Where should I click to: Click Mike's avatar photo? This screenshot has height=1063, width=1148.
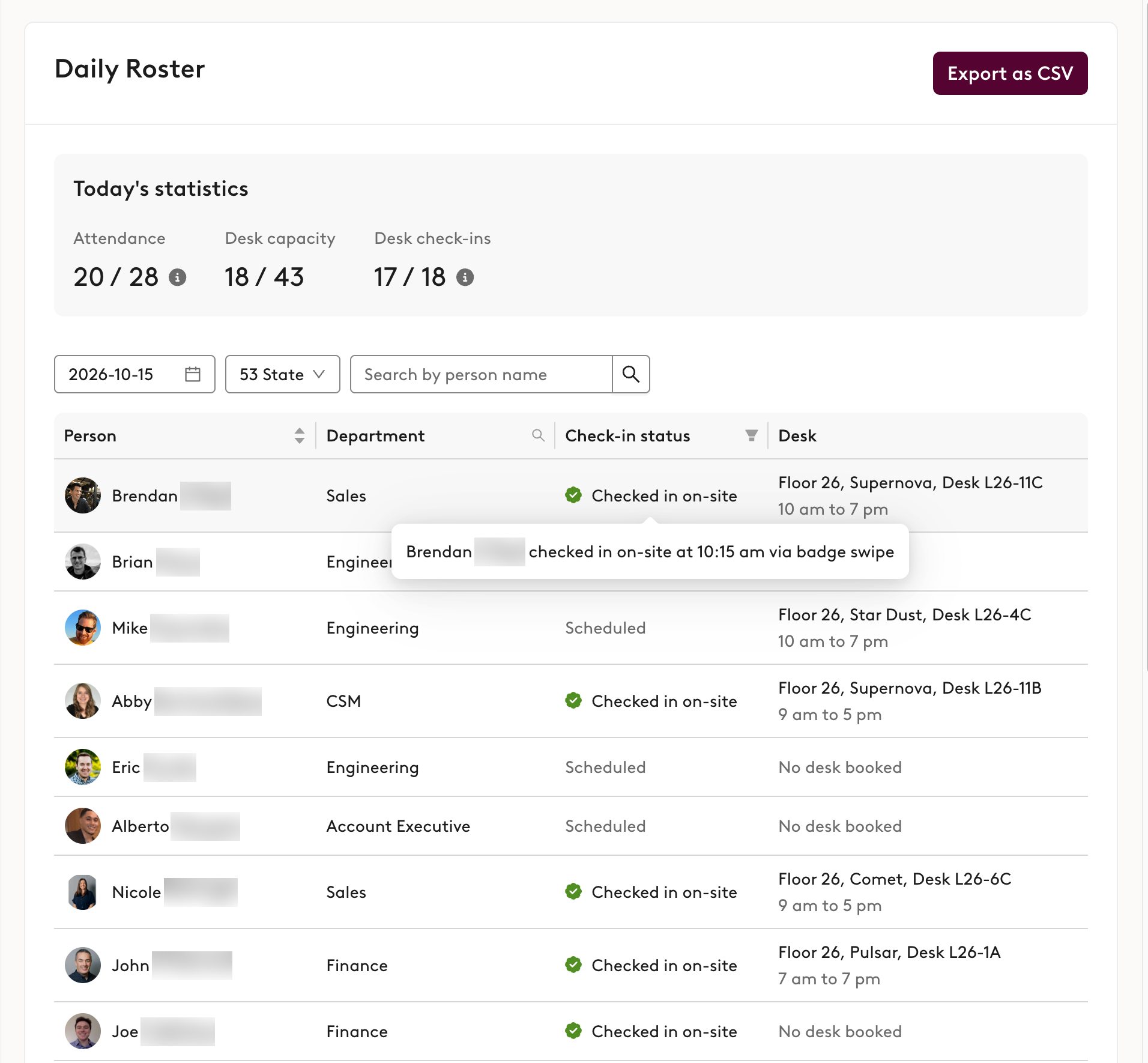(x=83, y=628)
